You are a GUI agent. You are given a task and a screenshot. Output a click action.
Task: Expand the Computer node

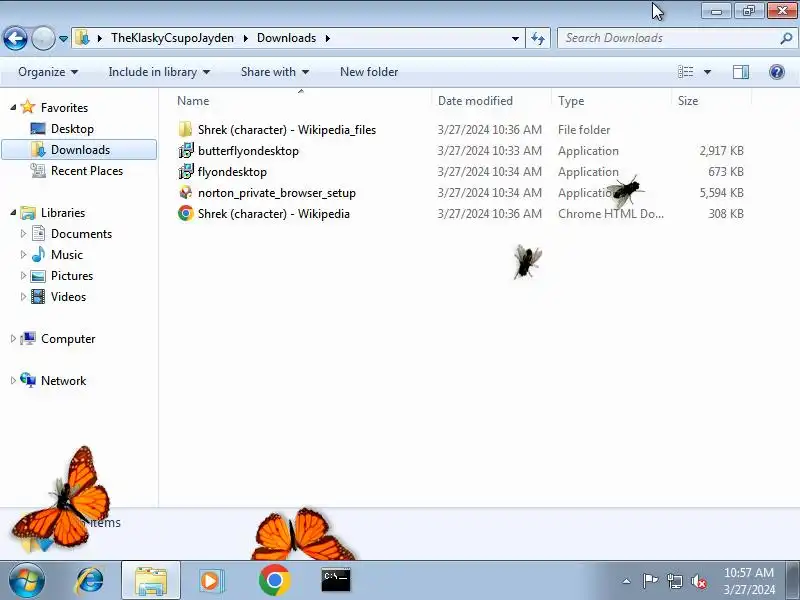point(13,339)
